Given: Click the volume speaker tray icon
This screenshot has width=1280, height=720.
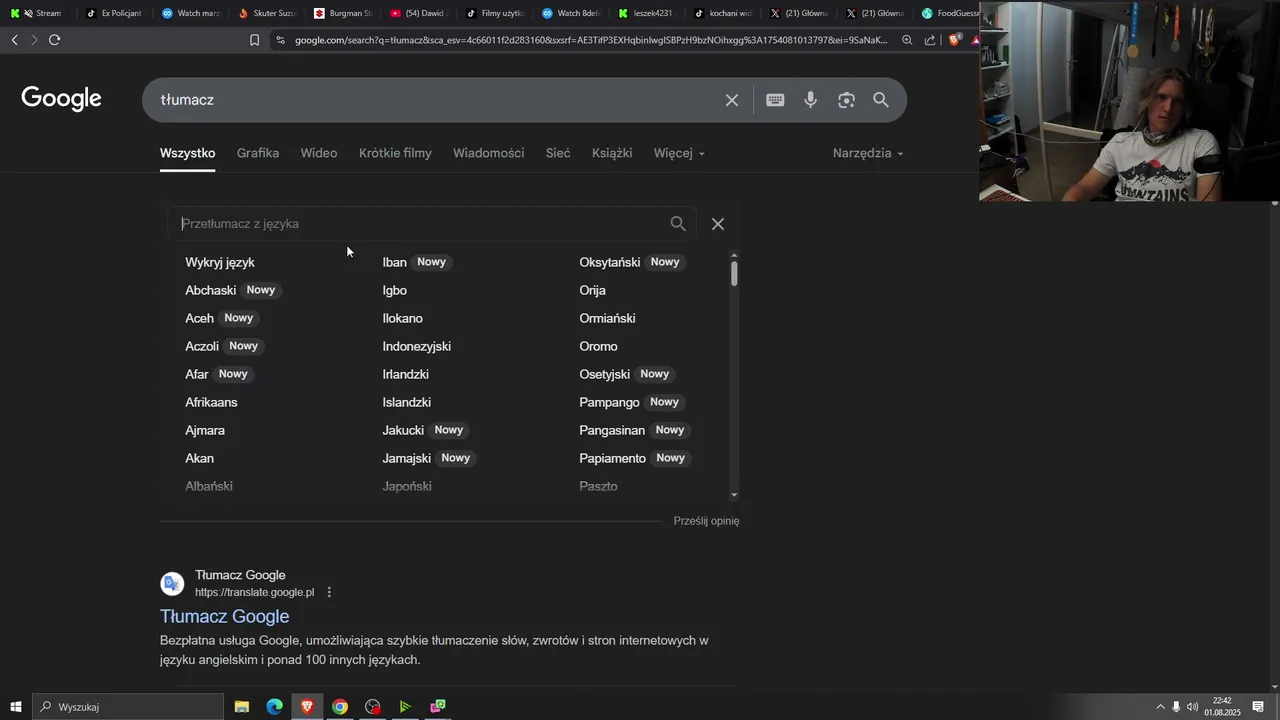Looking at the screenshot, I should point(1192,707).
